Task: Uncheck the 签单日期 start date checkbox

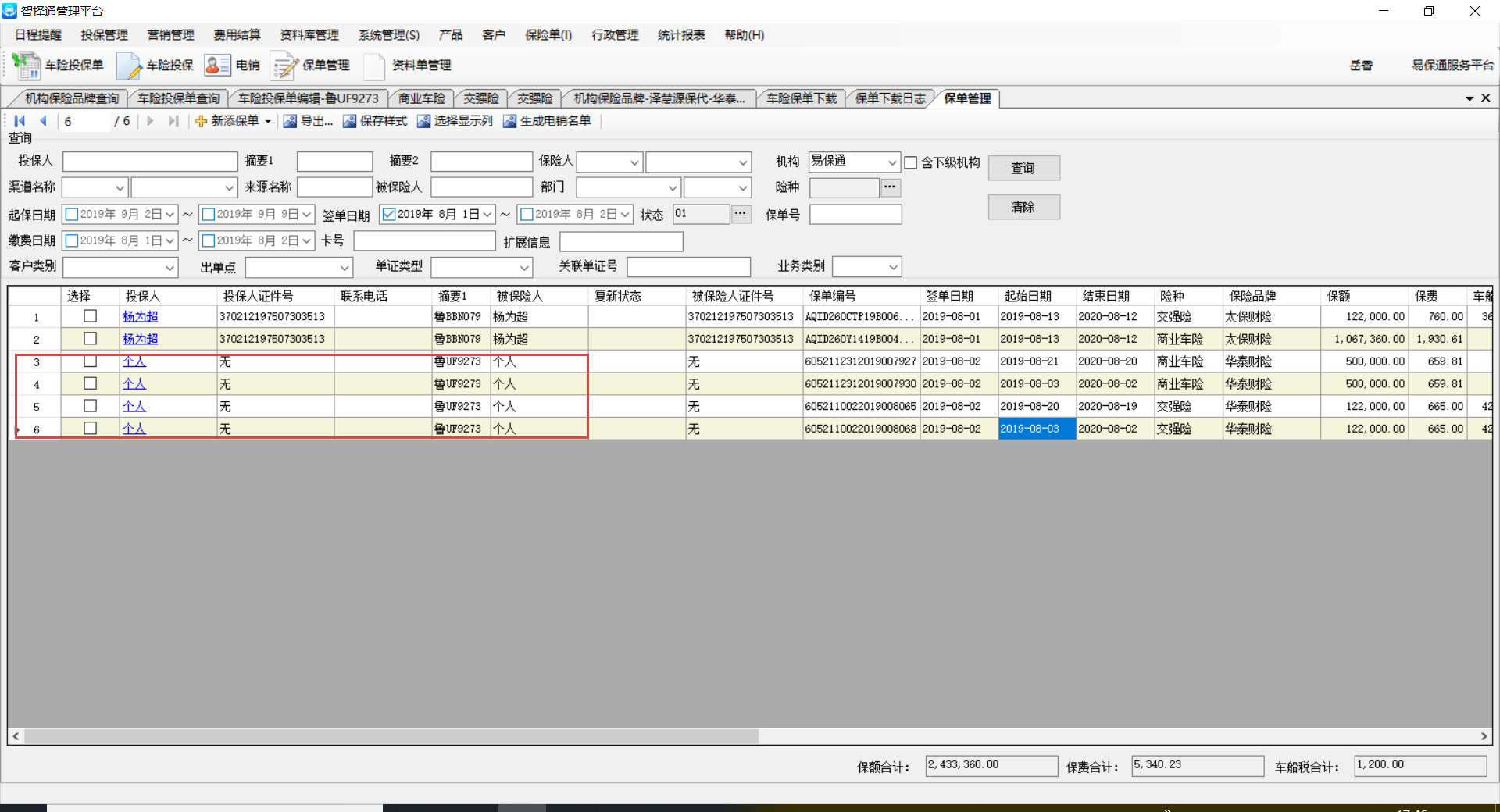Action: pos(389,214)
